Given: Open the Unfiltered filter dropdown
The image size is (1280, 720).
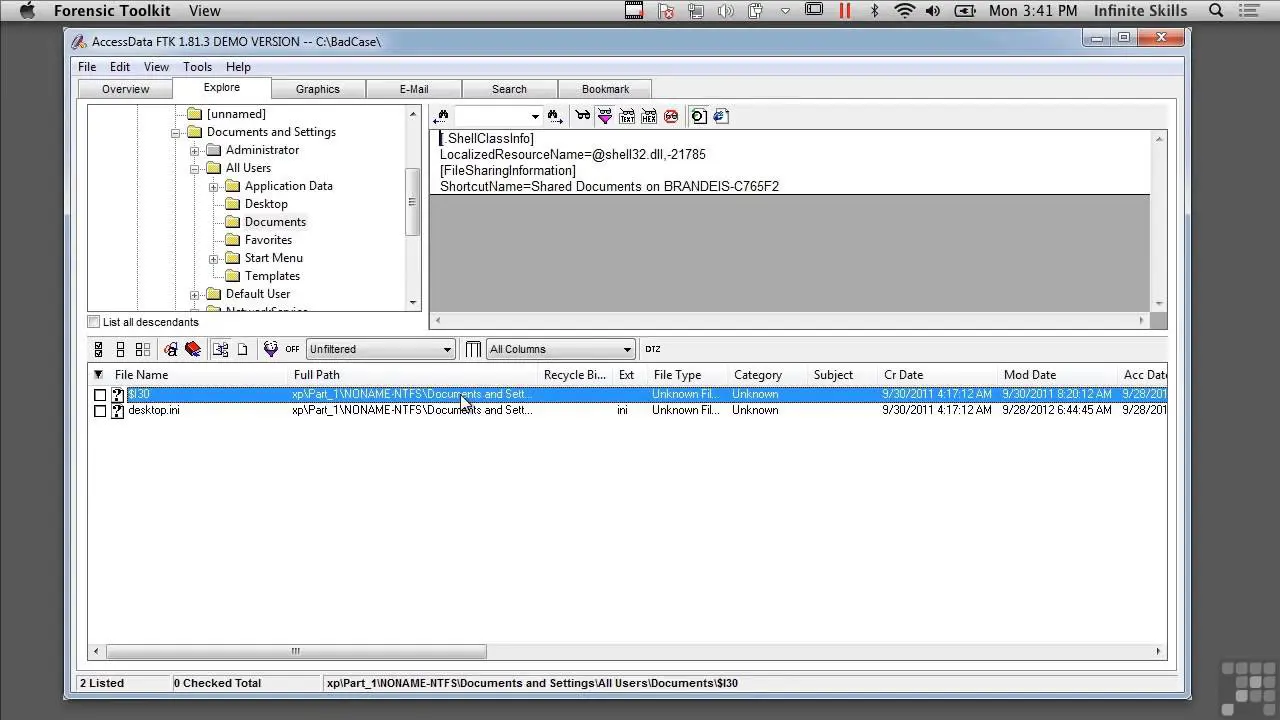Looking at the screenshot, I should pyautogui.click(x=447, y=349).
